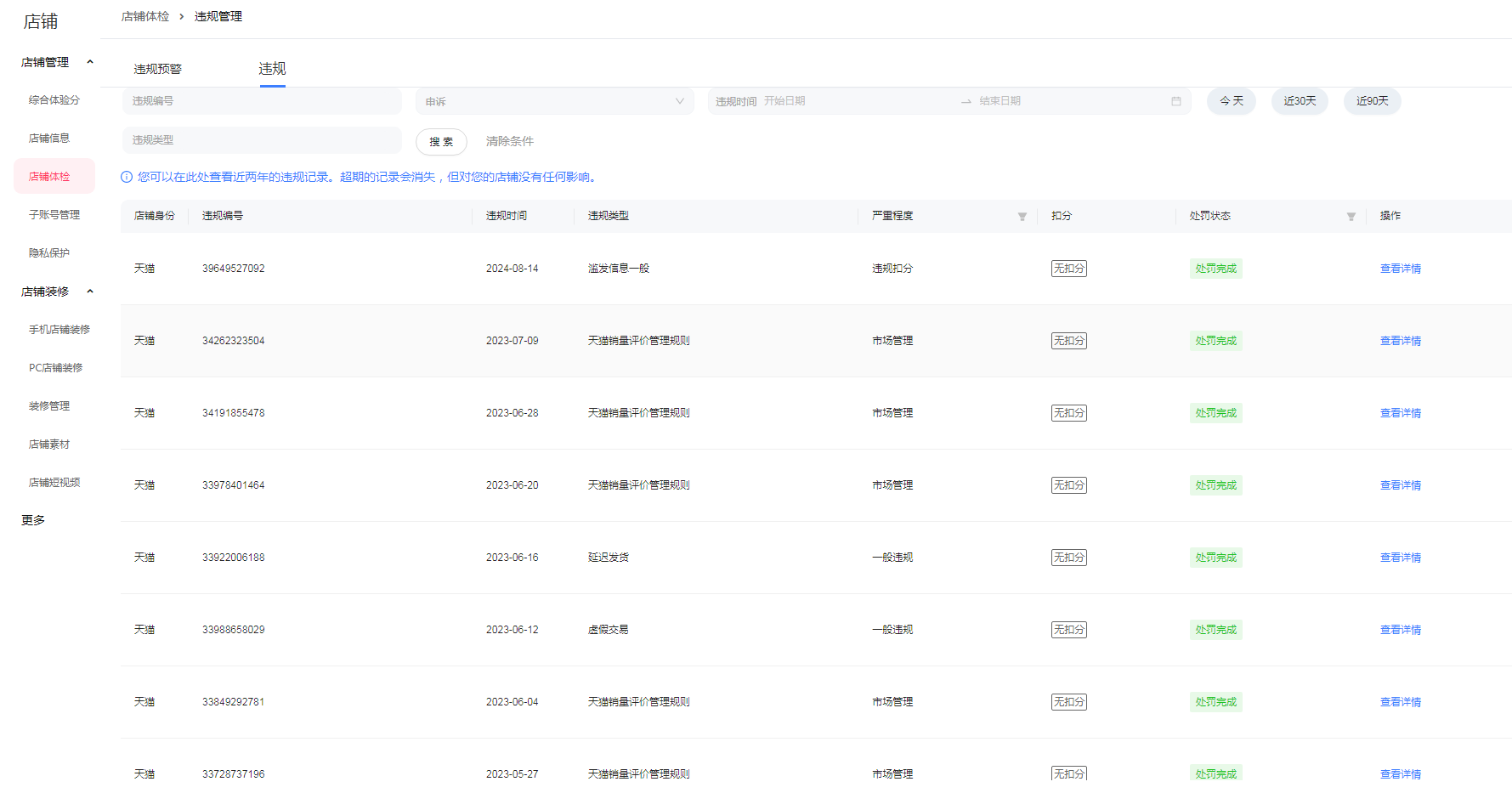Viewport: 1512px width, 793px height.
Task: Click 清除条件 to reset filters
Action: point(509,141)
